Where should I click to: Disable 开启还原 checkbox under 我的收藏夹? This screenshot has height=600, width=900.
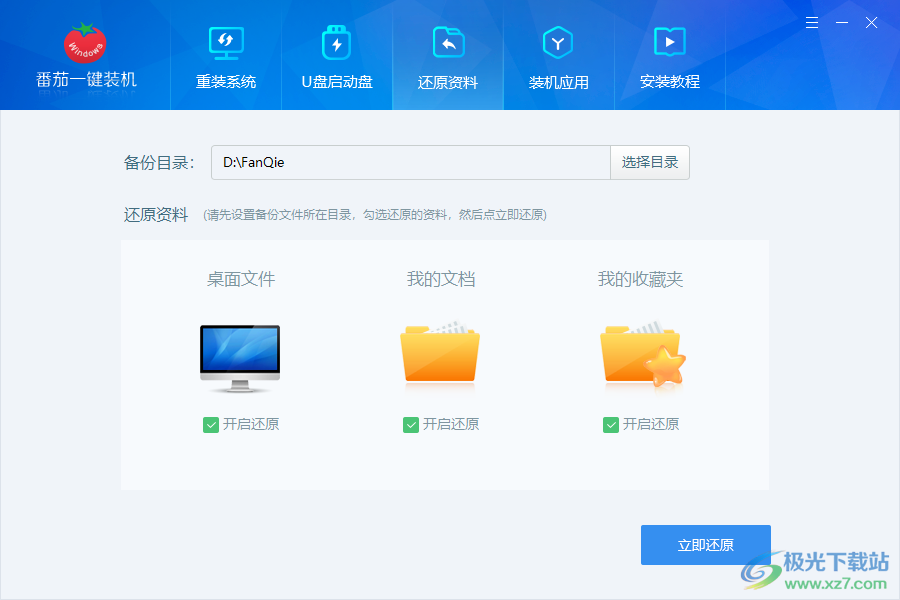pos(611,424)
